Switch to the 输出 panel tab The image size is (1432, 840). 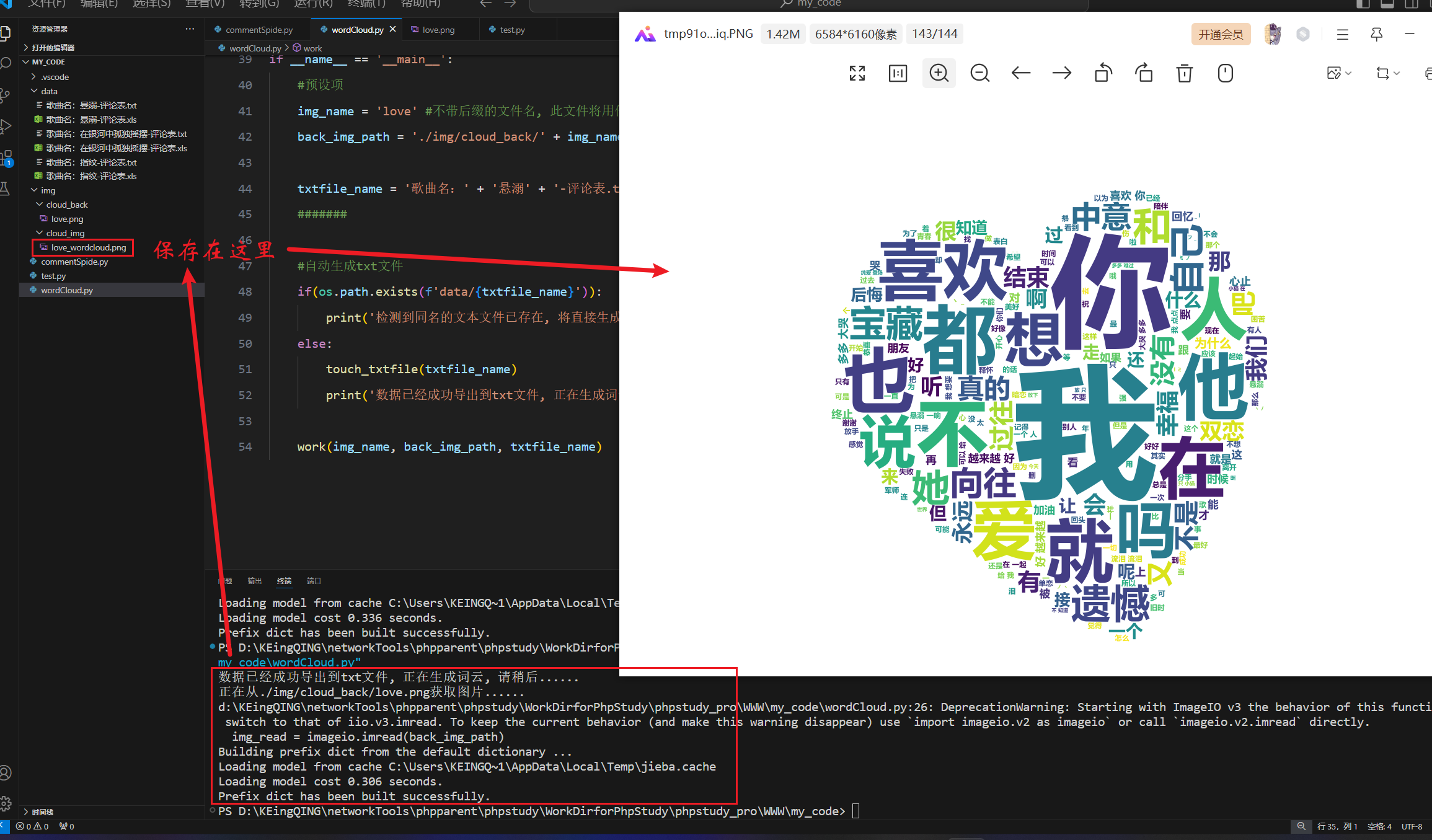coord(254,581)
